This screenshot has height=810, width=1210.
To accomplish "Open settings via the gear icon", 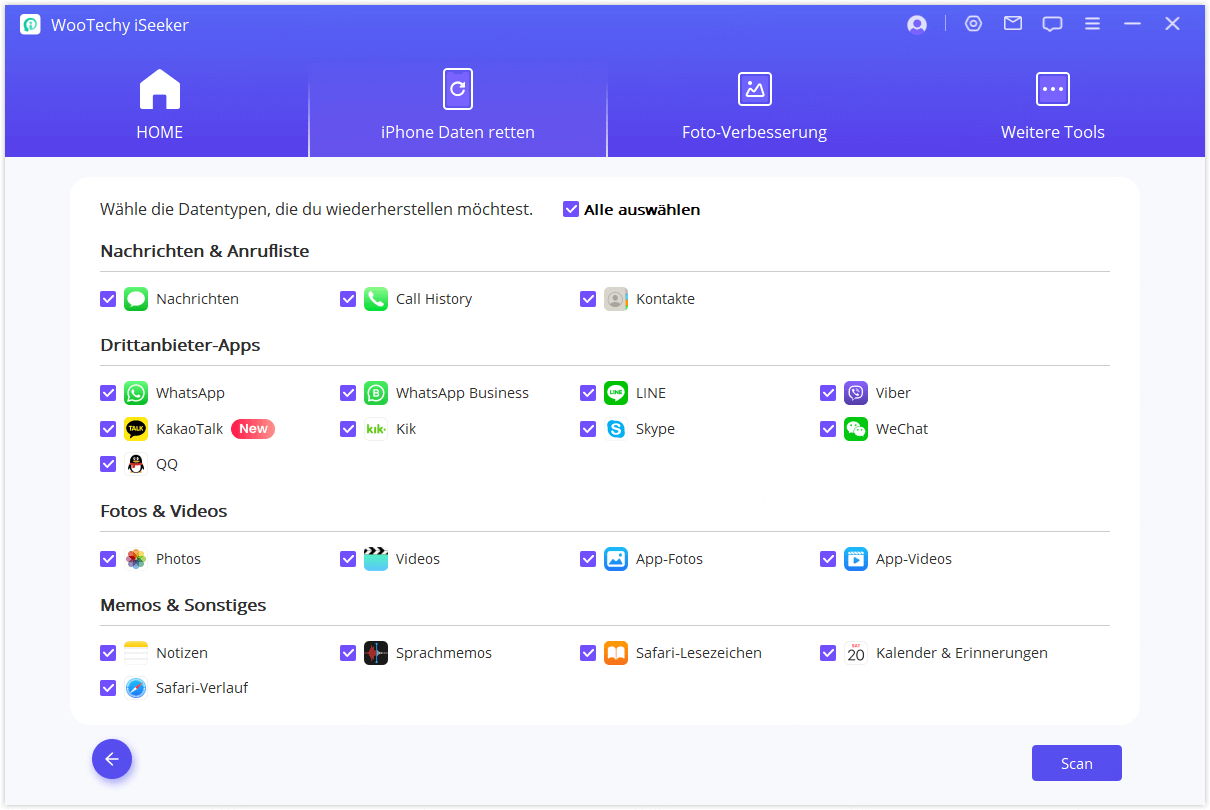I will click(x=973, y=23).
